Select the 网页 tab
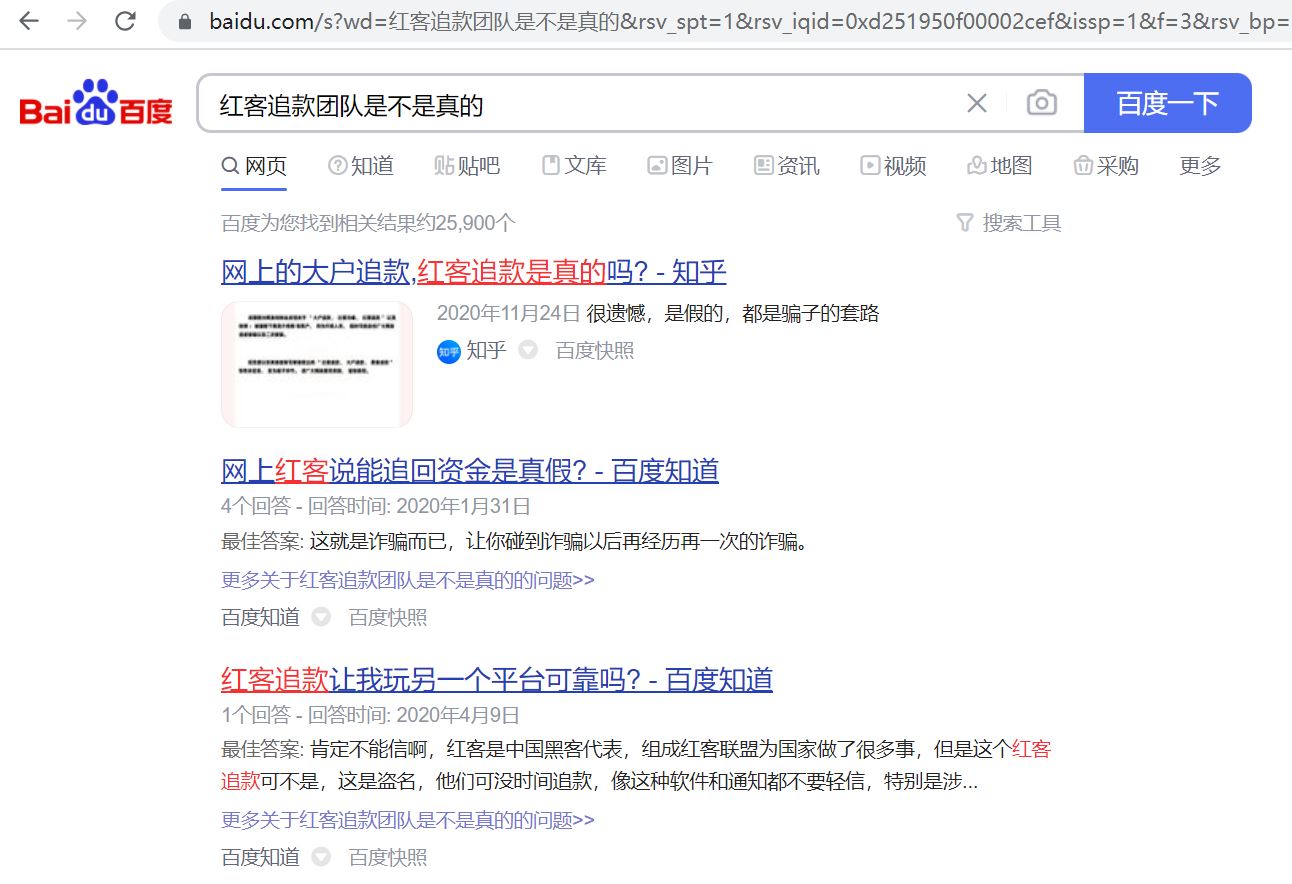This screenshot has width=1292, height=884. 254,166
